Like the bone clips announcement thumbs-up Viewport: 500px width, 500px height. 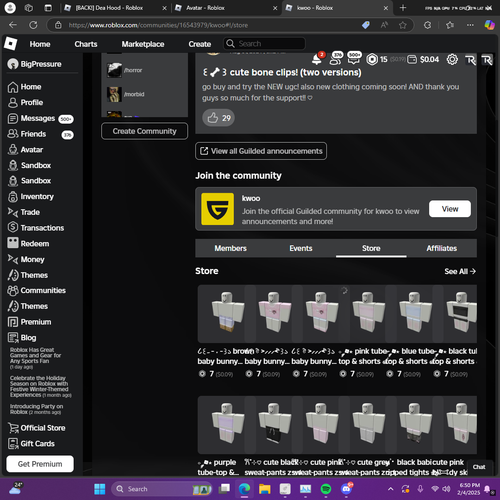point(219,118)
